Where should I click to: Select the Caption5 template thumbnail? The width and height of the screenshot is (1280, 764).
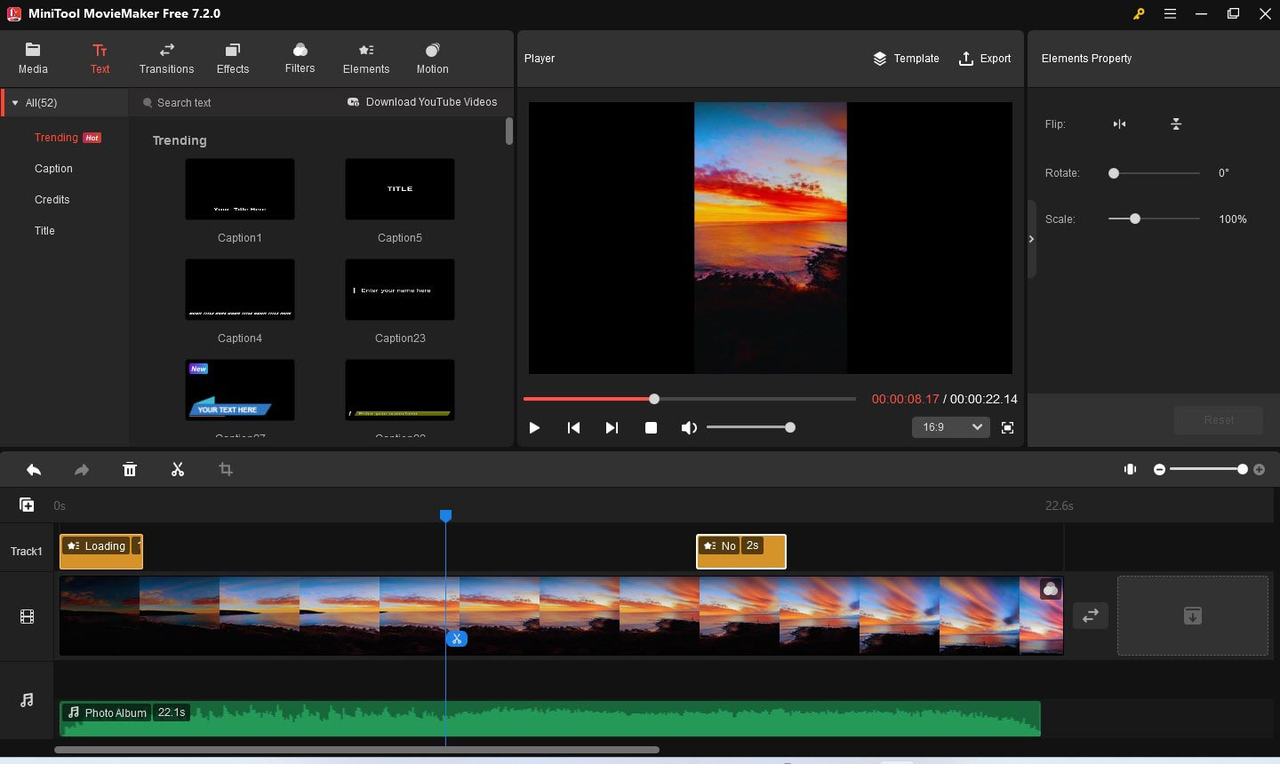(x=399, y=189)
